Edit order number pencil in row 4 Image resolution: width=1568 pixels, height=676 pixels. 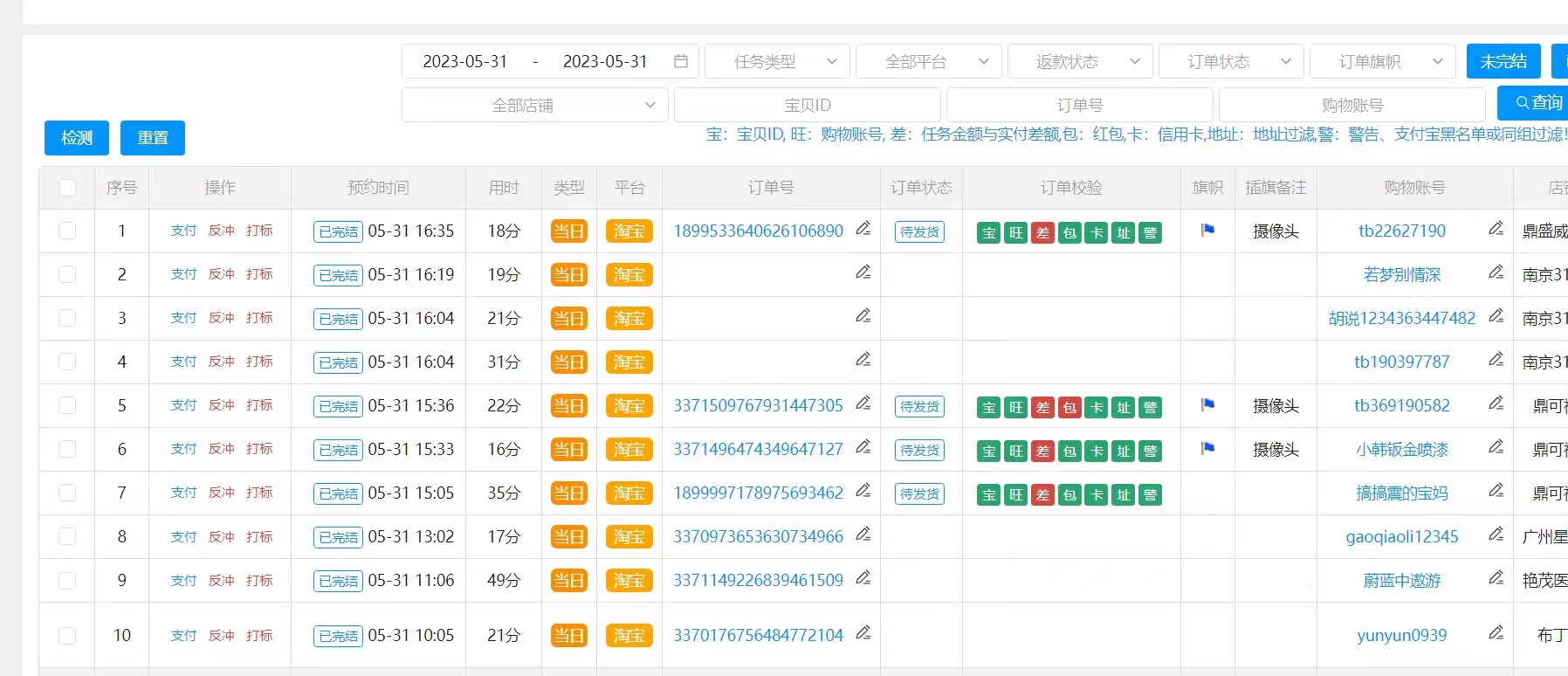click(863, 360)
